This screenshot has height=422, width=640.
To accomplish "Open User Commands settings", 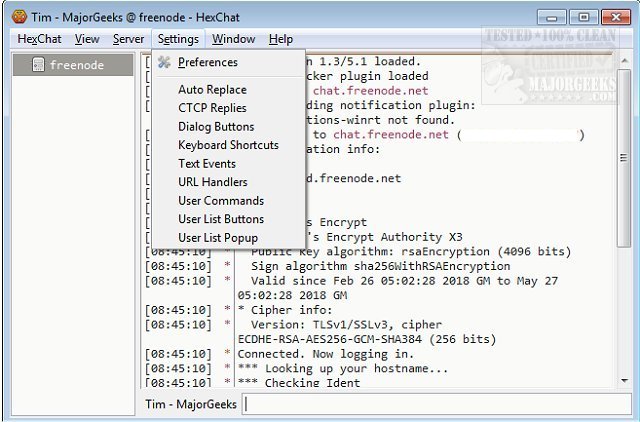I will (x=221, y=201).
